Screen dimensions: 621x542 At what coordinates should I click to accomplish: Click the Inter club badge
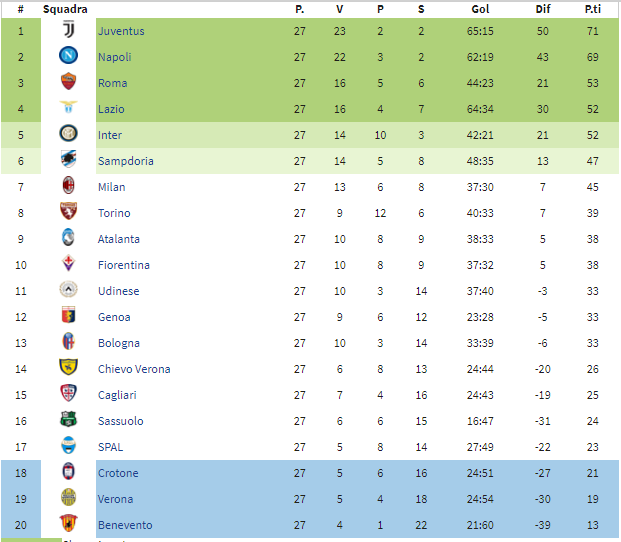(x=69, y=133)
